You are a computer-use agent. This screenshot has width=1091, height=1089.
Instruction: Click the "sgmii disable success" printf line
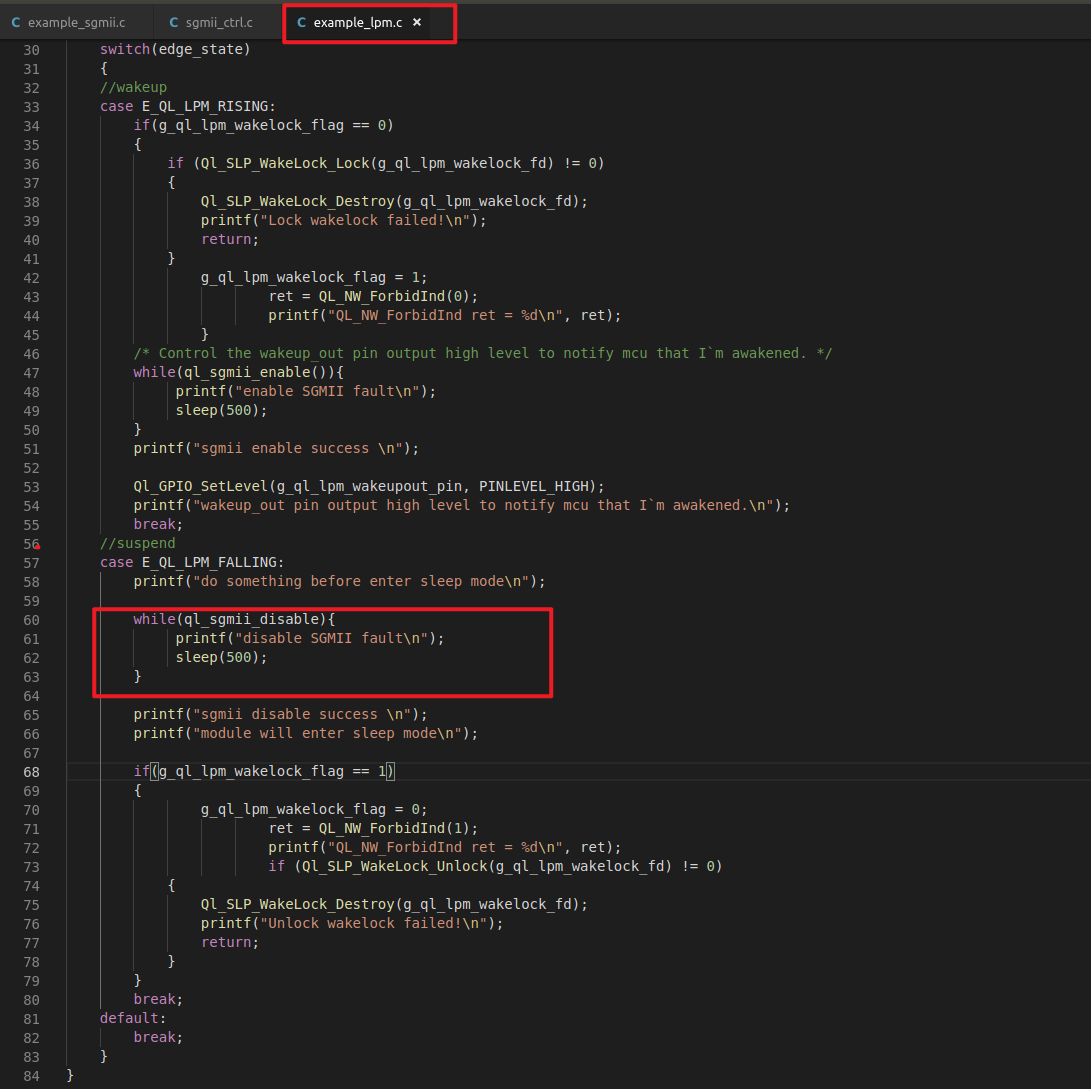pyautogui.click(x=280, y=714)
